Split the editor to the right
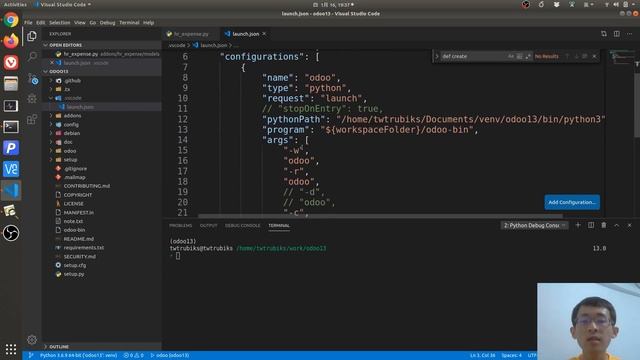 [x=617, y=34]
